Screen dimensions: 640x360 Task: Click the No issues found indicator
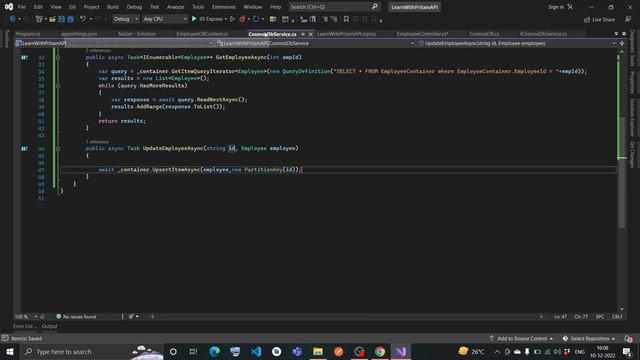tap(76, 316)
